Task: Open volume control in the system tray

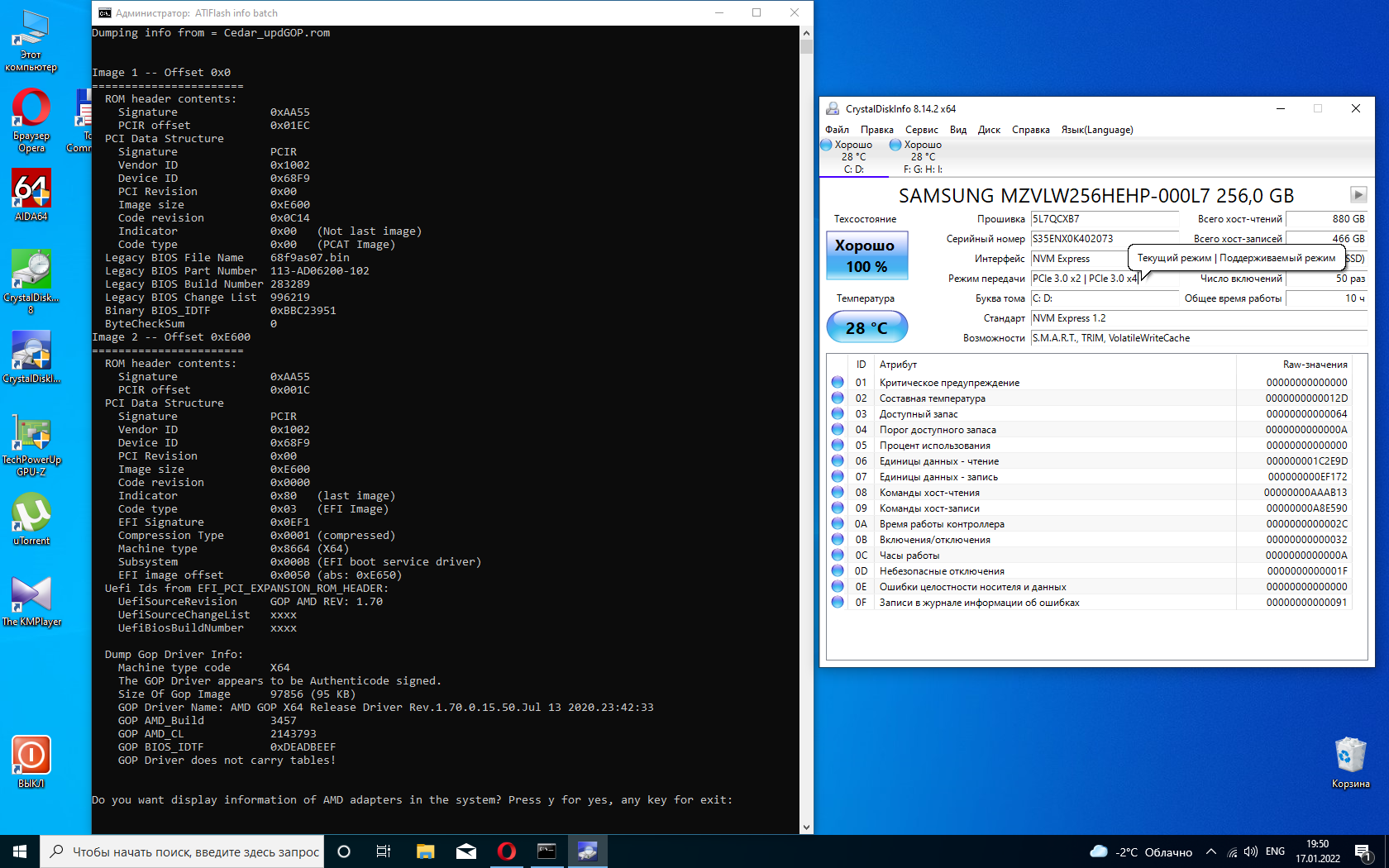Action: pyautogui.click(x=1250, y=851)
